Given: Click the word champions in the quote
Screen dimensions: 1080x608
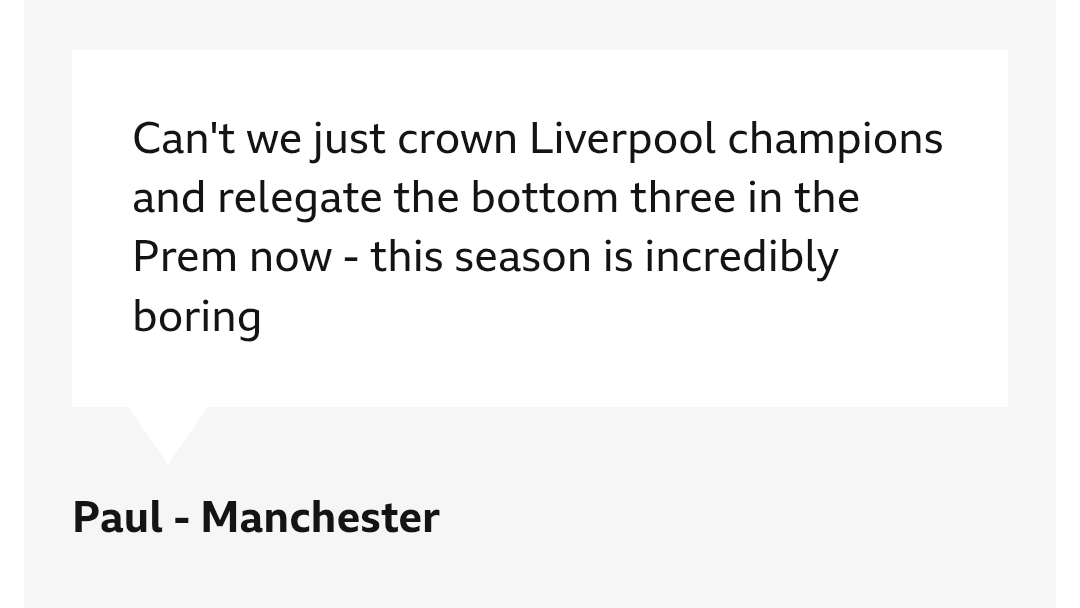Looking at the screenshot, I should click(835, 139).
